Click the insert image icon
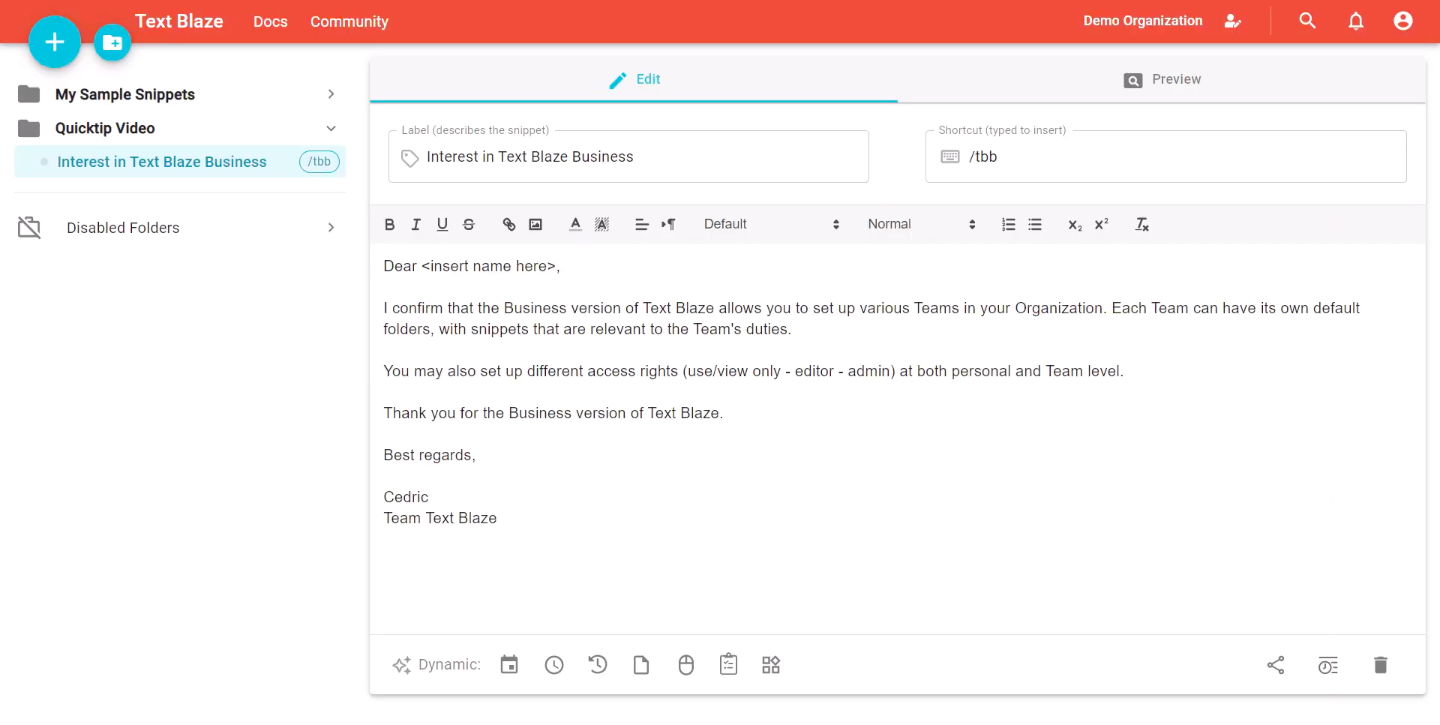This screenshot has width=1440, height=725. (x=536, y=225)
